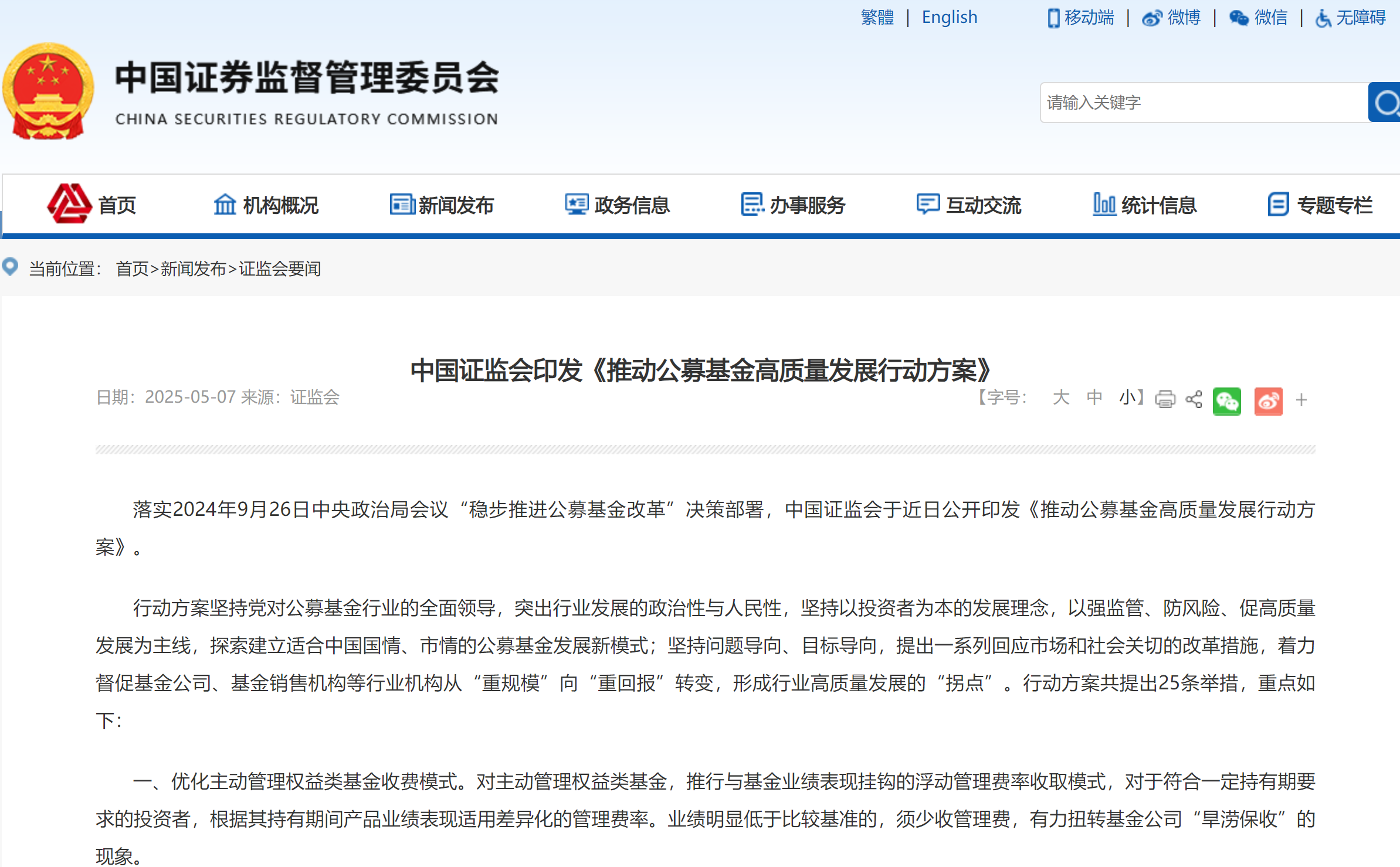Click the bar chart icon beside 统计信息
Screen dimensions: 1400x867
[1104, 205]
